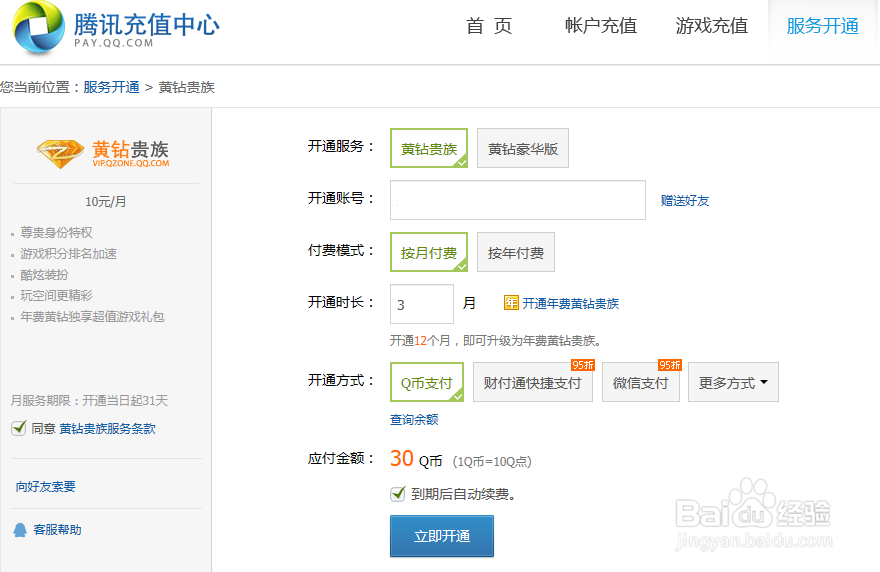Viewport: 880px width, 572px height.
Task: Select the 黄钻豪华版 service option
Action: pos(522,148)
